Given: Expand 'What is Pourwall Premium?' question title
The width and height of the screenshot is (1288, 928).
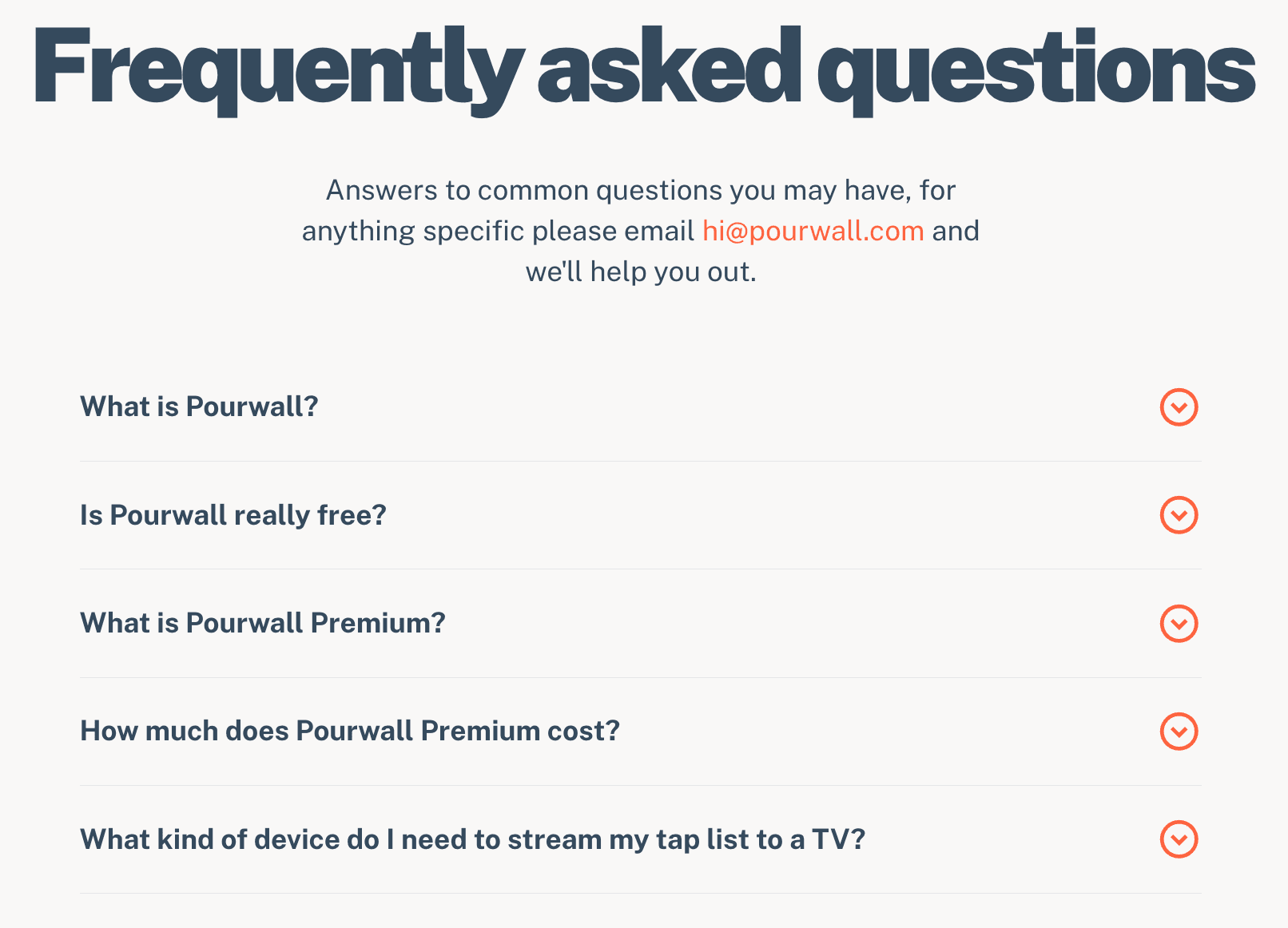Looking at the screenshot, I should point(263,623).
